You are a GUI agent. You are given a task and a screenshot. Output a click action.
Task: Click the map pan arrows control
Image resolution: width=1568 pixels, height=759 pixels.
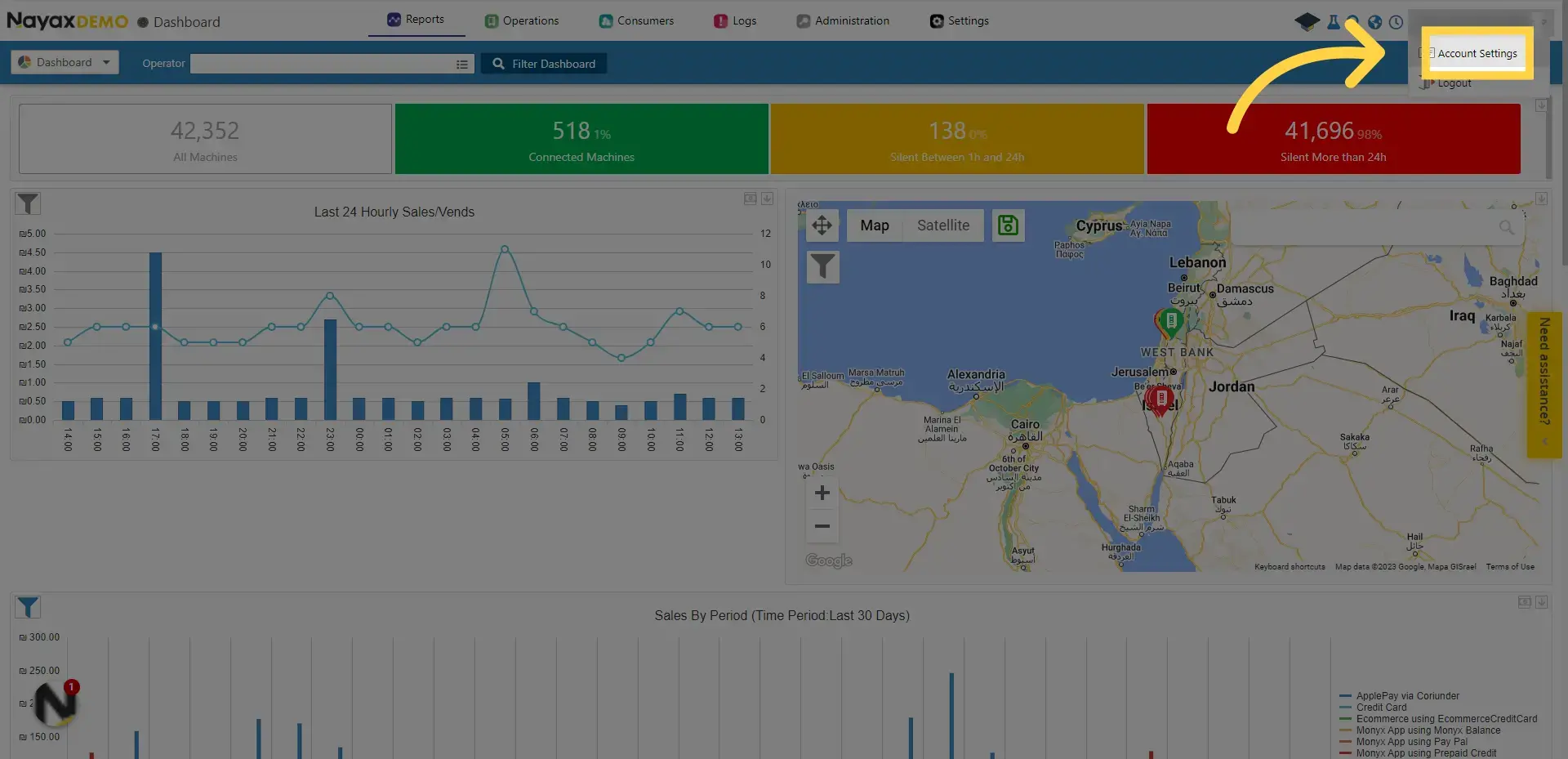[822, 225]
